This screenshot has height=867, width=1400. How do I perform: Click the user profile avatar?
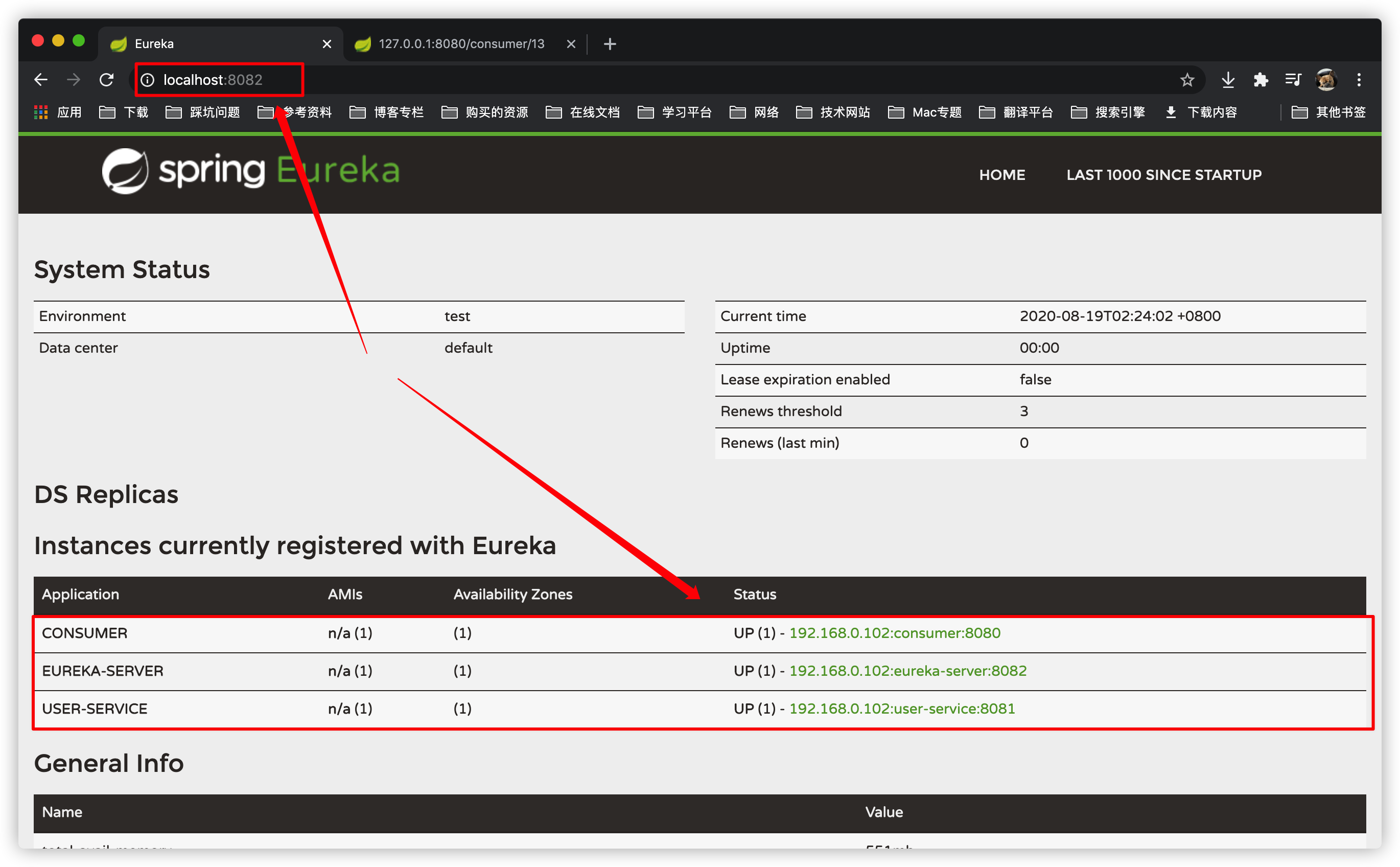(x=1325, y=80)
